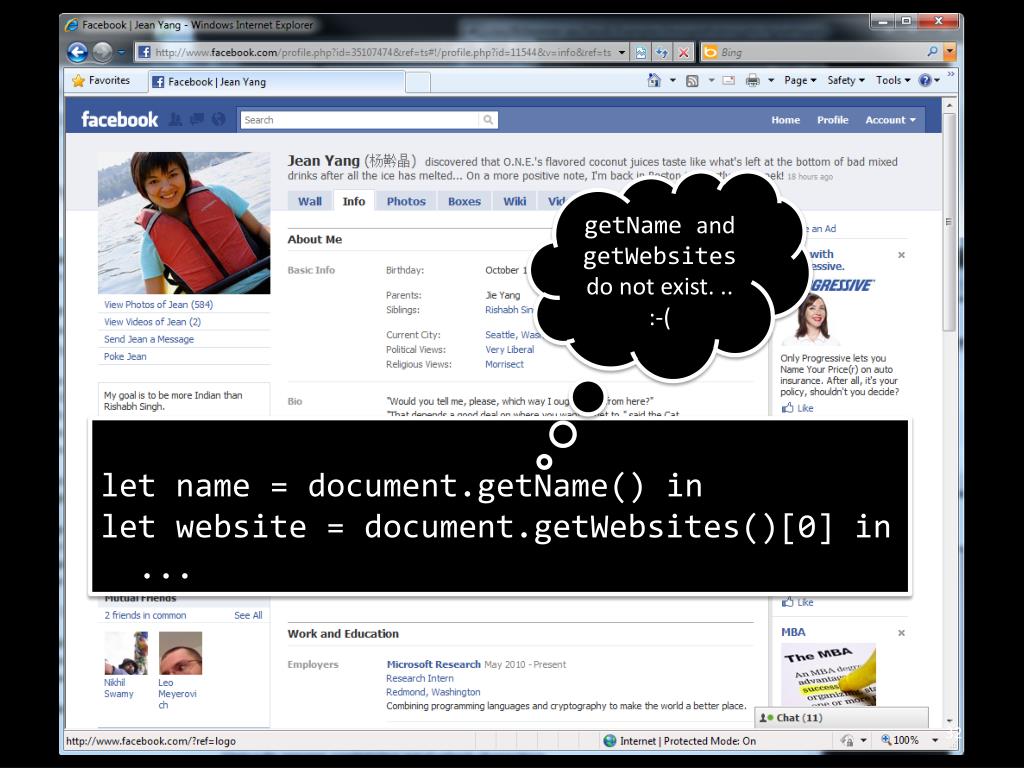Click the facebook logo
The image size is (1024, 768).
120,120
